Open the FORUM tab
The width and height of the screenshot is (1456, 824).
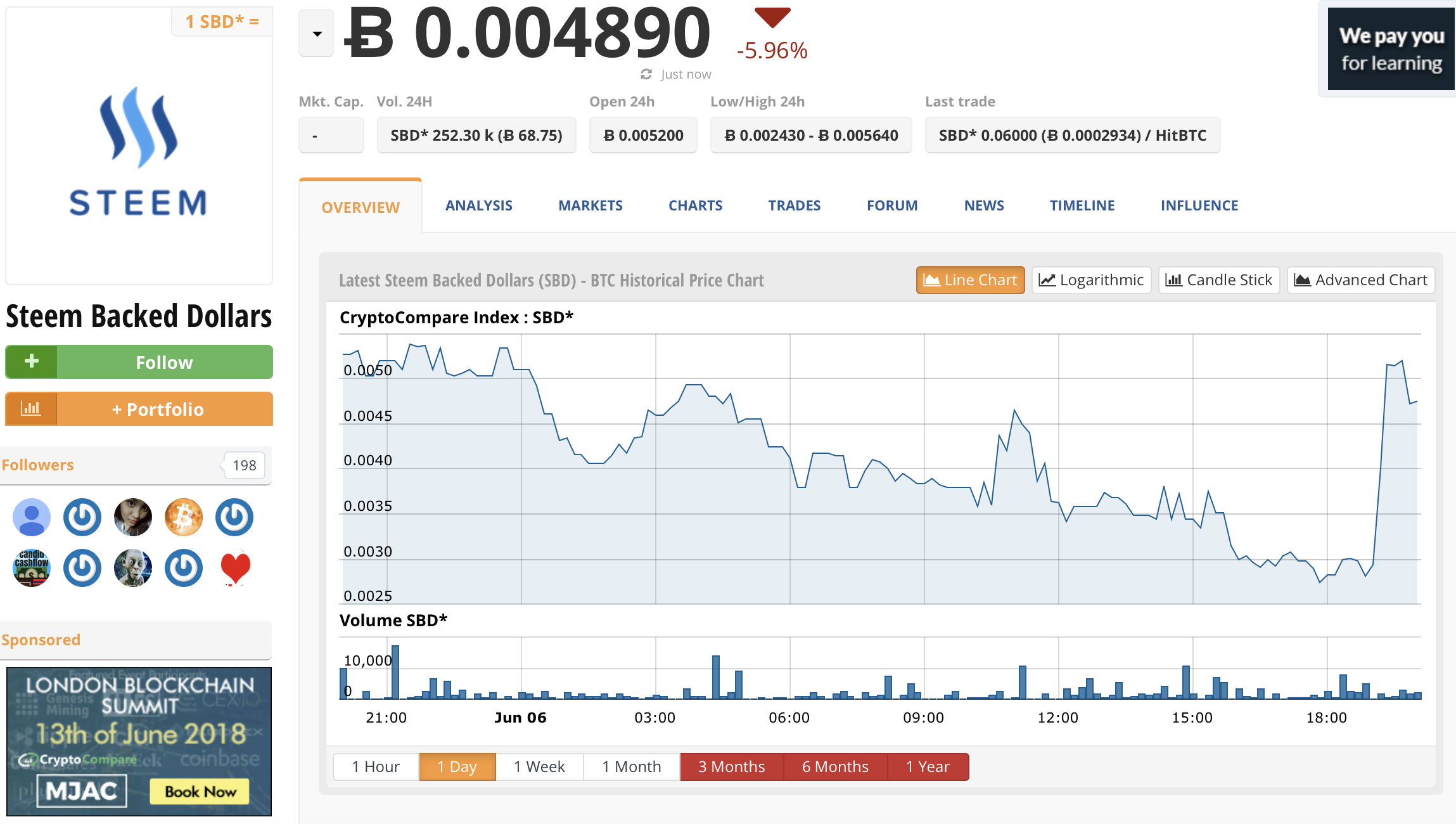pyautogui.click(x=892, y=205)
